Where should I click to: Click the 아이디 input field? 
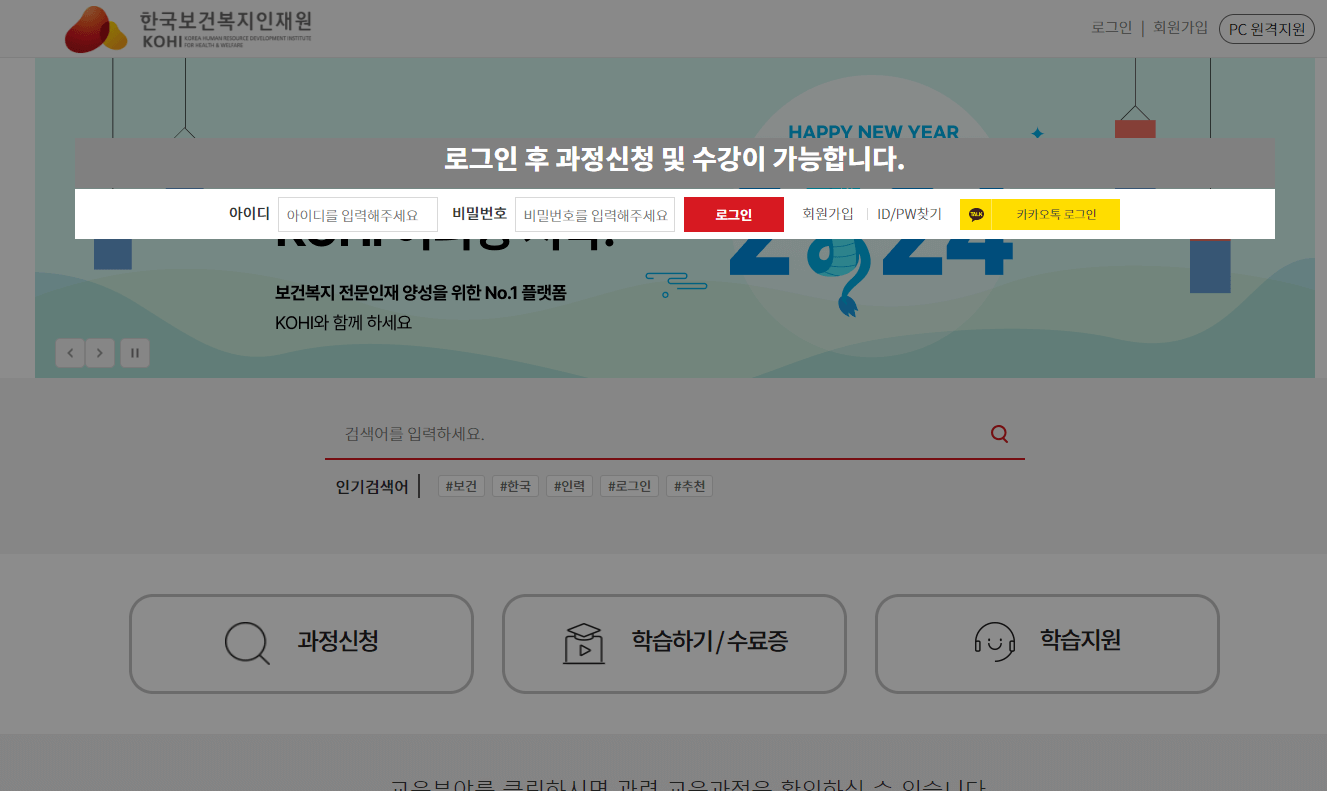(x=359, y=213)
